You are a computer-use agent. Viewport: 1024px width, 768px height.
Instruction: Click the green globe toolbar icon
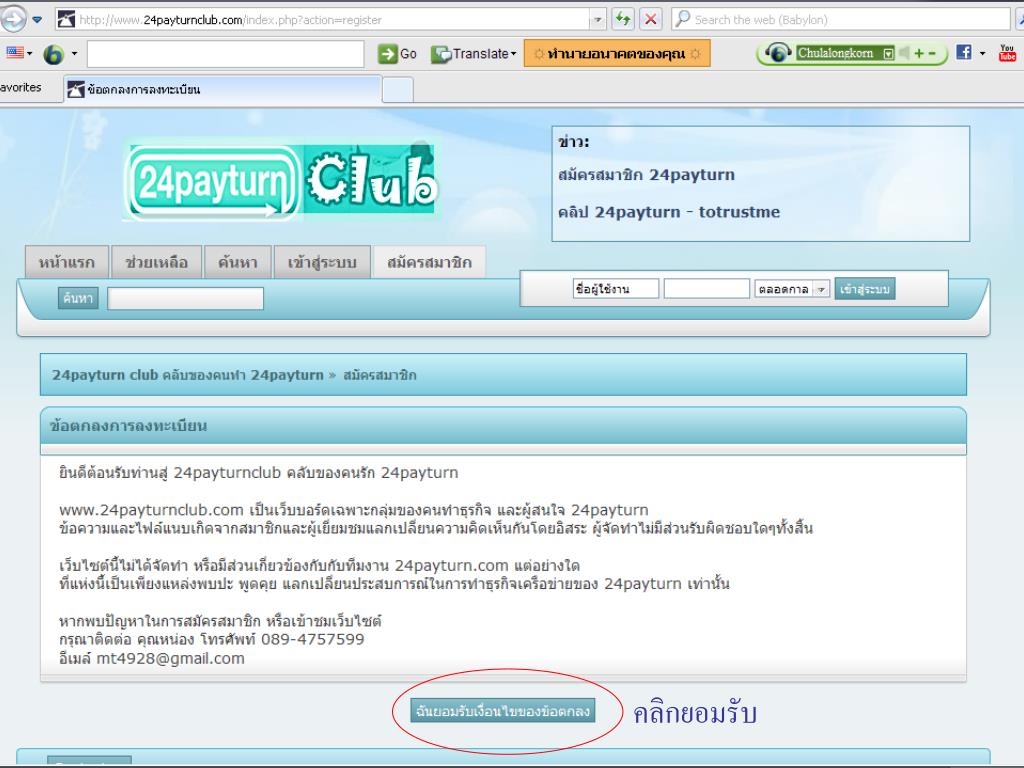click(x=54, y=54)
